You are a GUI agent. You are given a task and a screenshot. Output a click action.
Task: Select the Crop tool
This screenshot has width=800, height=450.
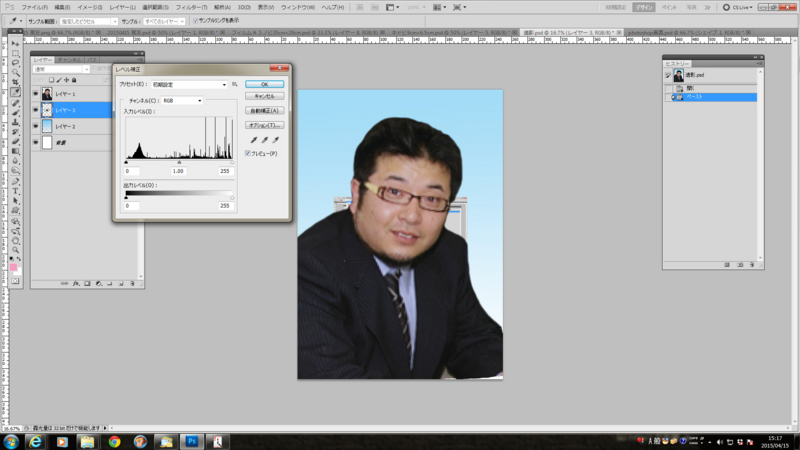point(15,83)
